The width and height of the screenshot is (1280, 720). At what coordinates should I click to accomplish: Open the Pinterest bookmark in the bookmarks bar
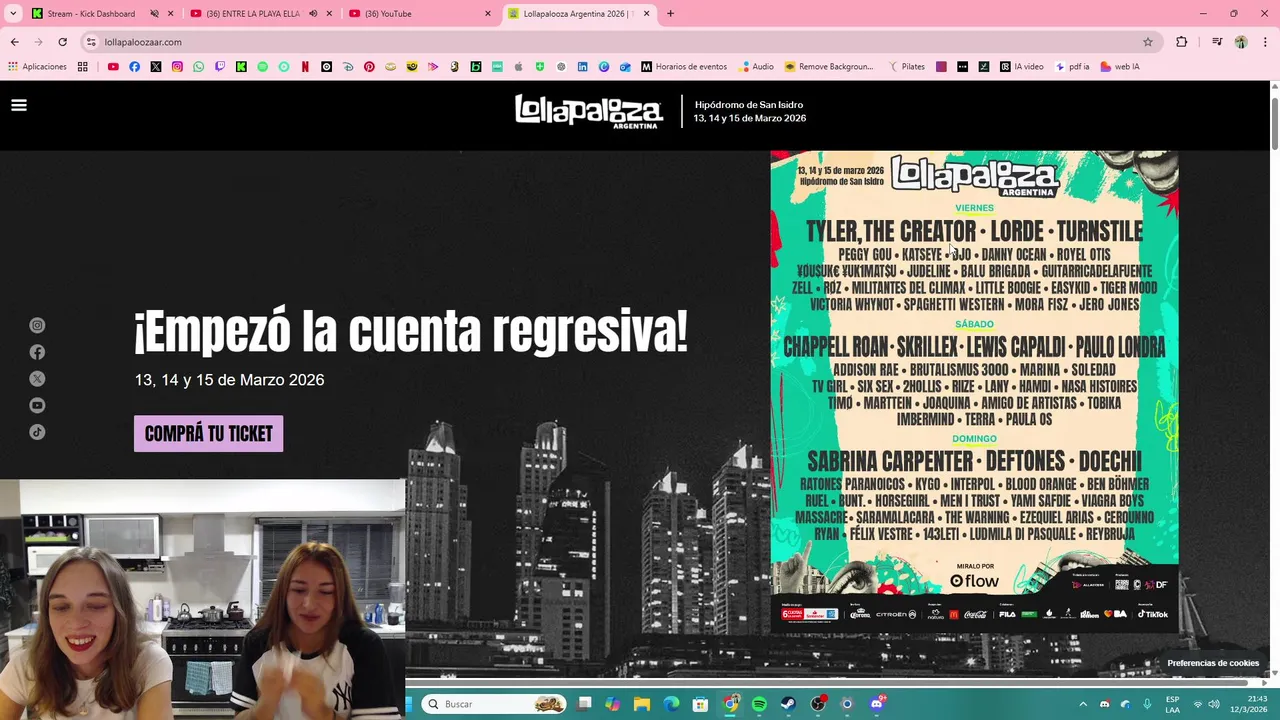[x=369, y=67]
